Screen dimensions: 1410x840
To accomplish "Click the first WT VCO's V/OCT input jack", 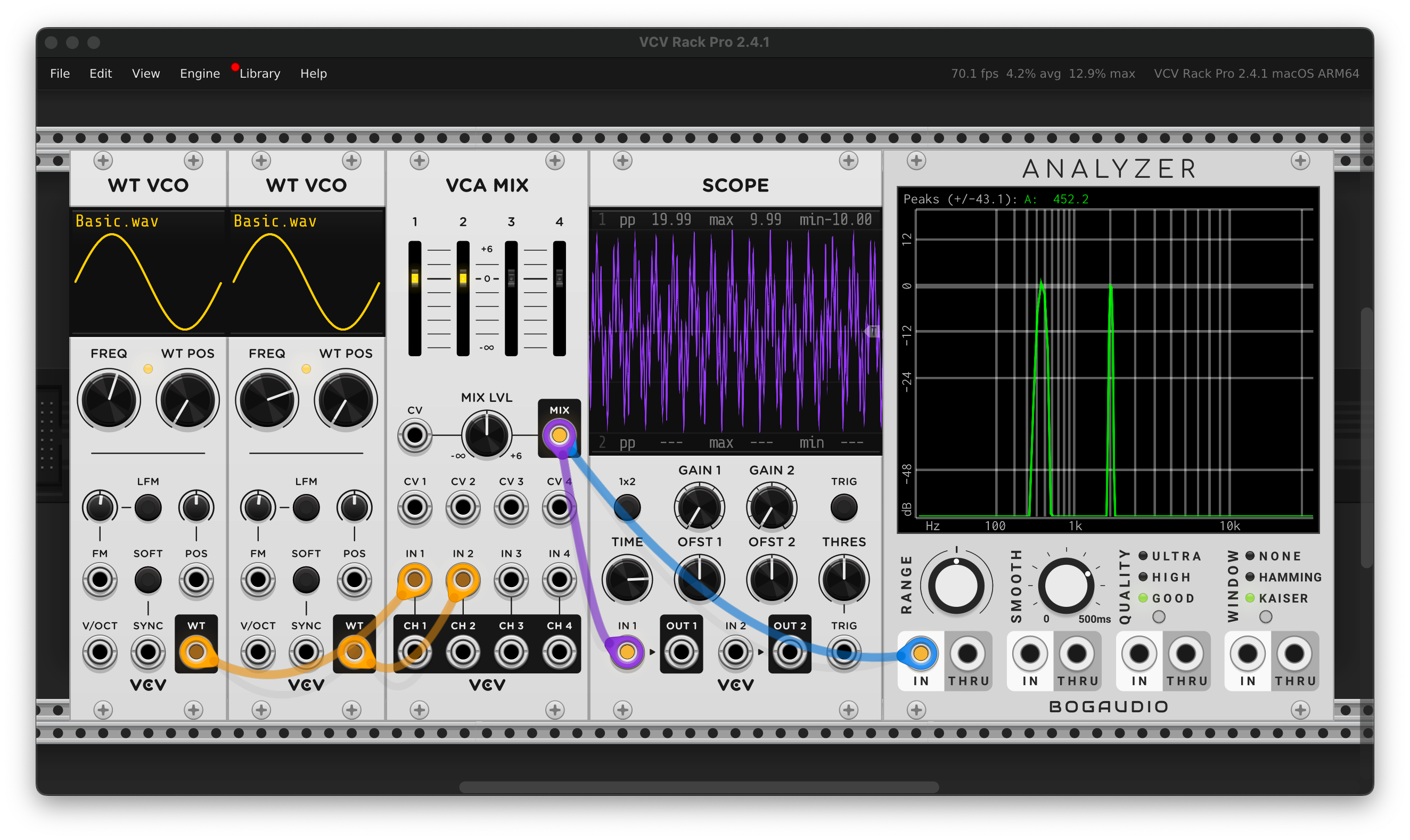I will tap(100, 652).
